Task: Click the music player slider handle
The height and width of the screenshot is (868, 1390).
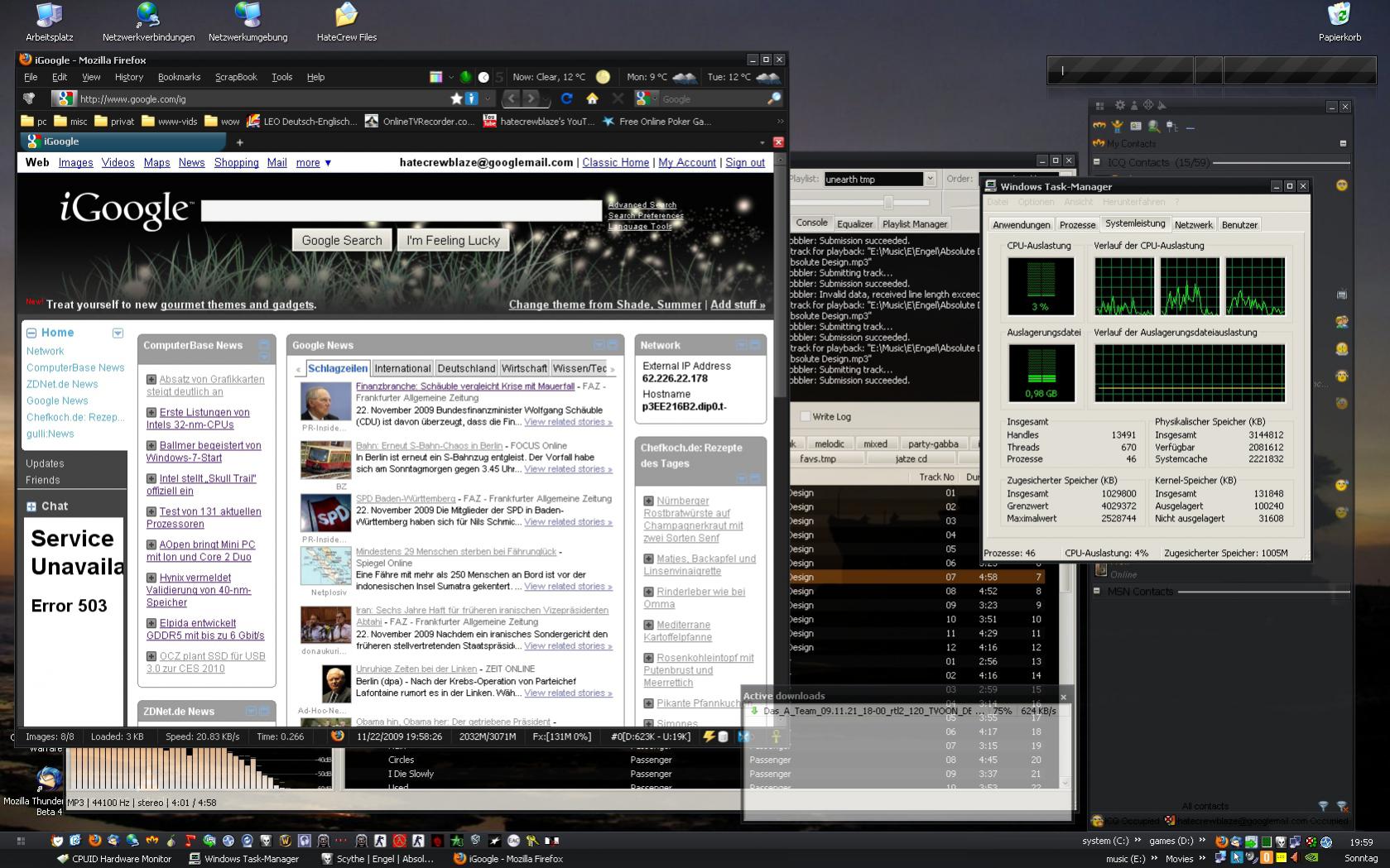Action: point(888,203)
